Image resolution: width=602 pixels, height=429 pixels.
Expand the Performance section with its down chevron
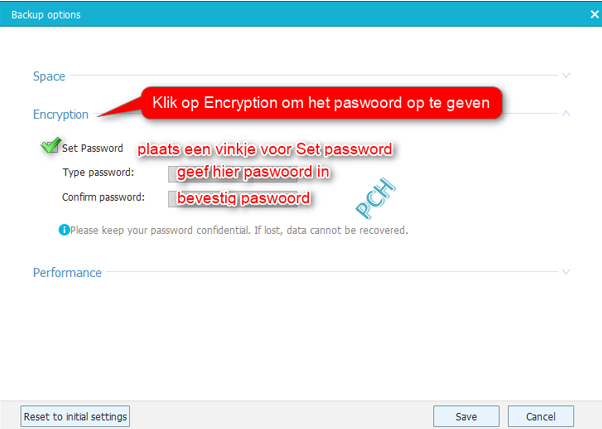[x=566, y=272]
